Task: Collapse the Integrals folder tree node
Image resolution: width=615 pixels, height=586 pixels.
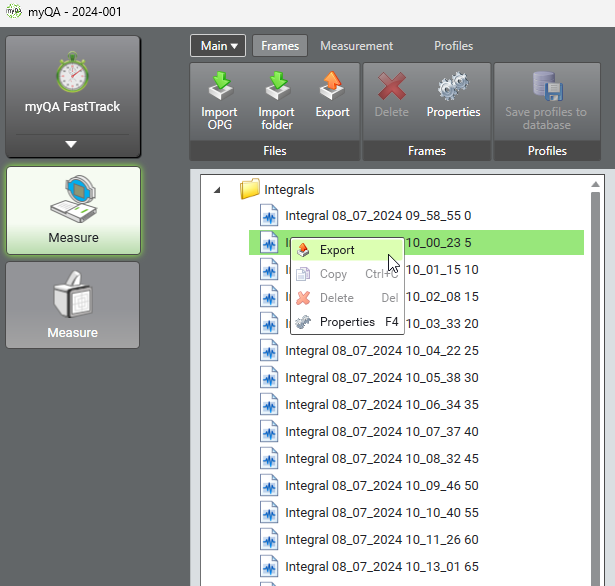Action: [x=217, y=190]
